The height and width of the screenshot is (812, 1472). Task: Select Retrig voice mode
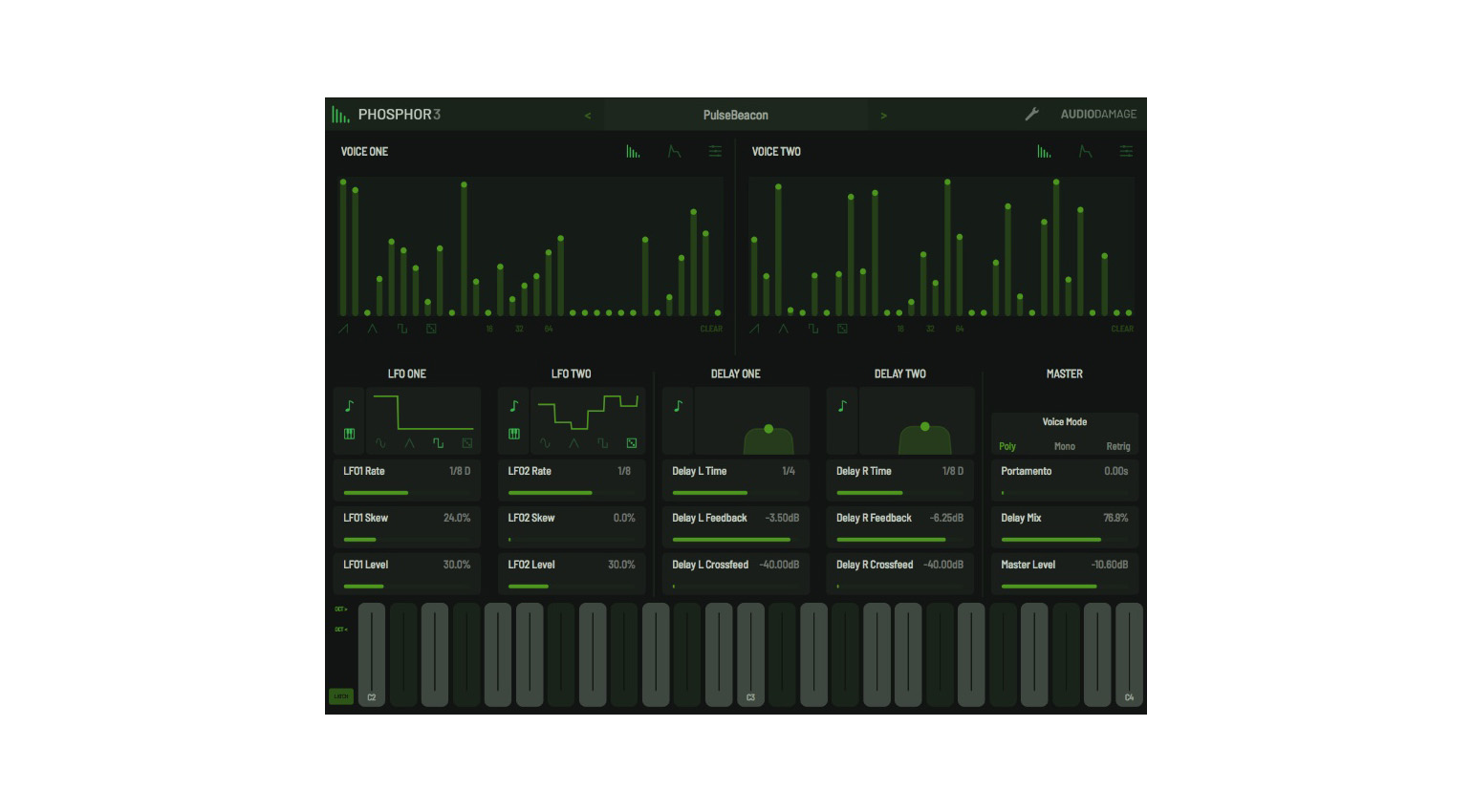pos(1118,446)
